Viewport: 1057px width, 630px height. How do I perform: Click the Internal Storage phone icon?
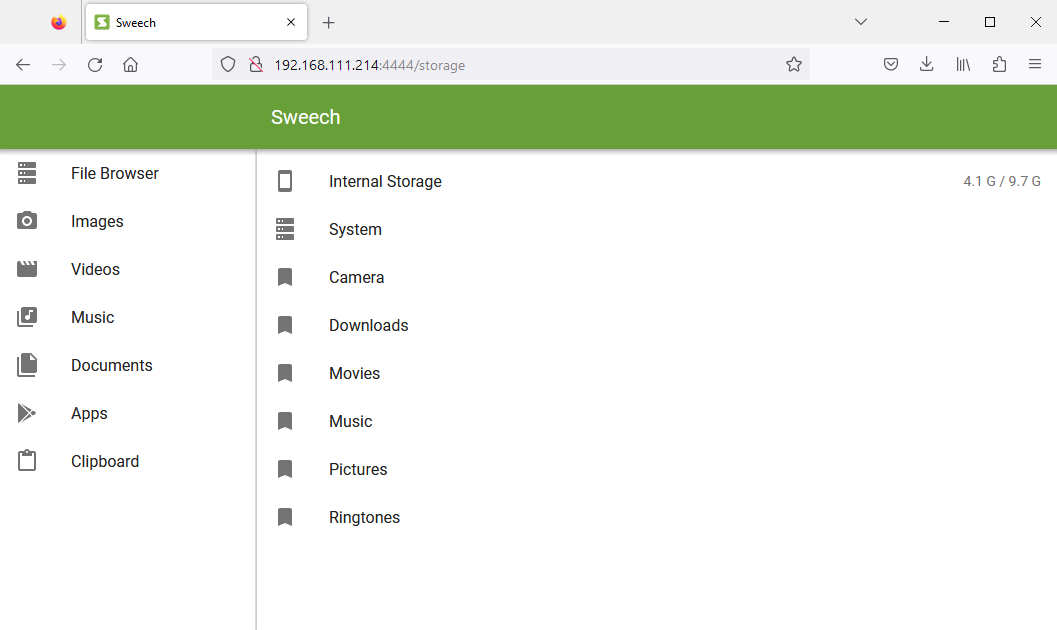pyautogui.click(x=285, y=181)
